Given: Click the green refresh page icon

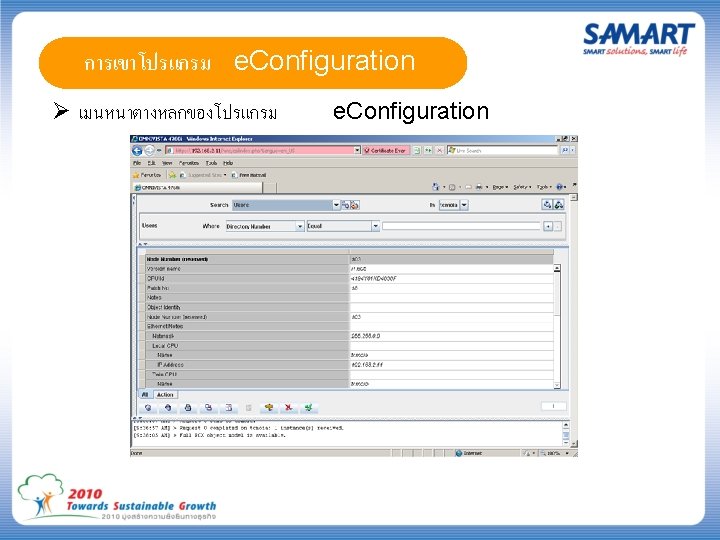Looking at the screenshot, I should [x=428, y=150].
